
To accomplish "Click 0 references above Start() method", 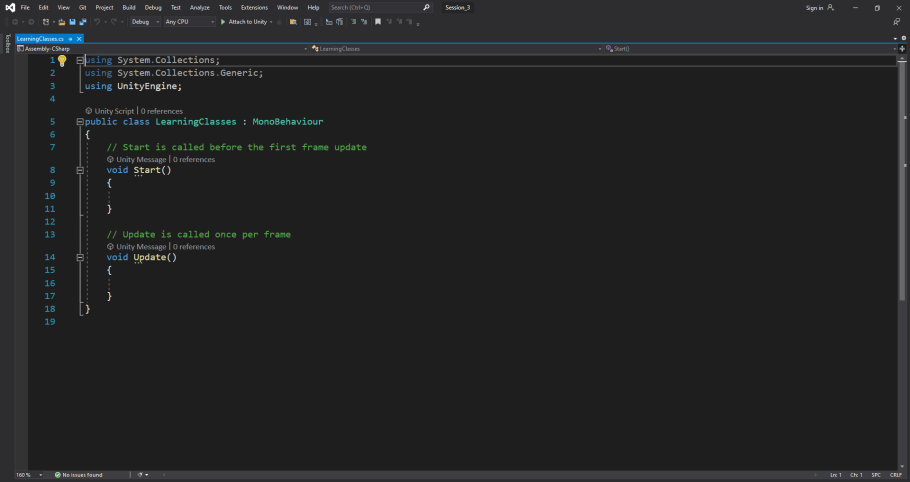I will point(194,160).
